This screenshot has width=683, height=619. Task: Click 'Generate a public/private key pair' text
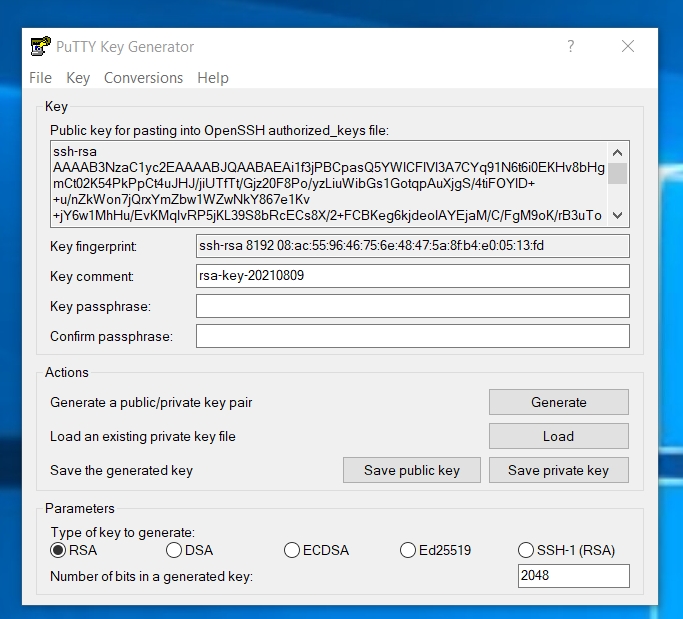(x=151, y=402)
